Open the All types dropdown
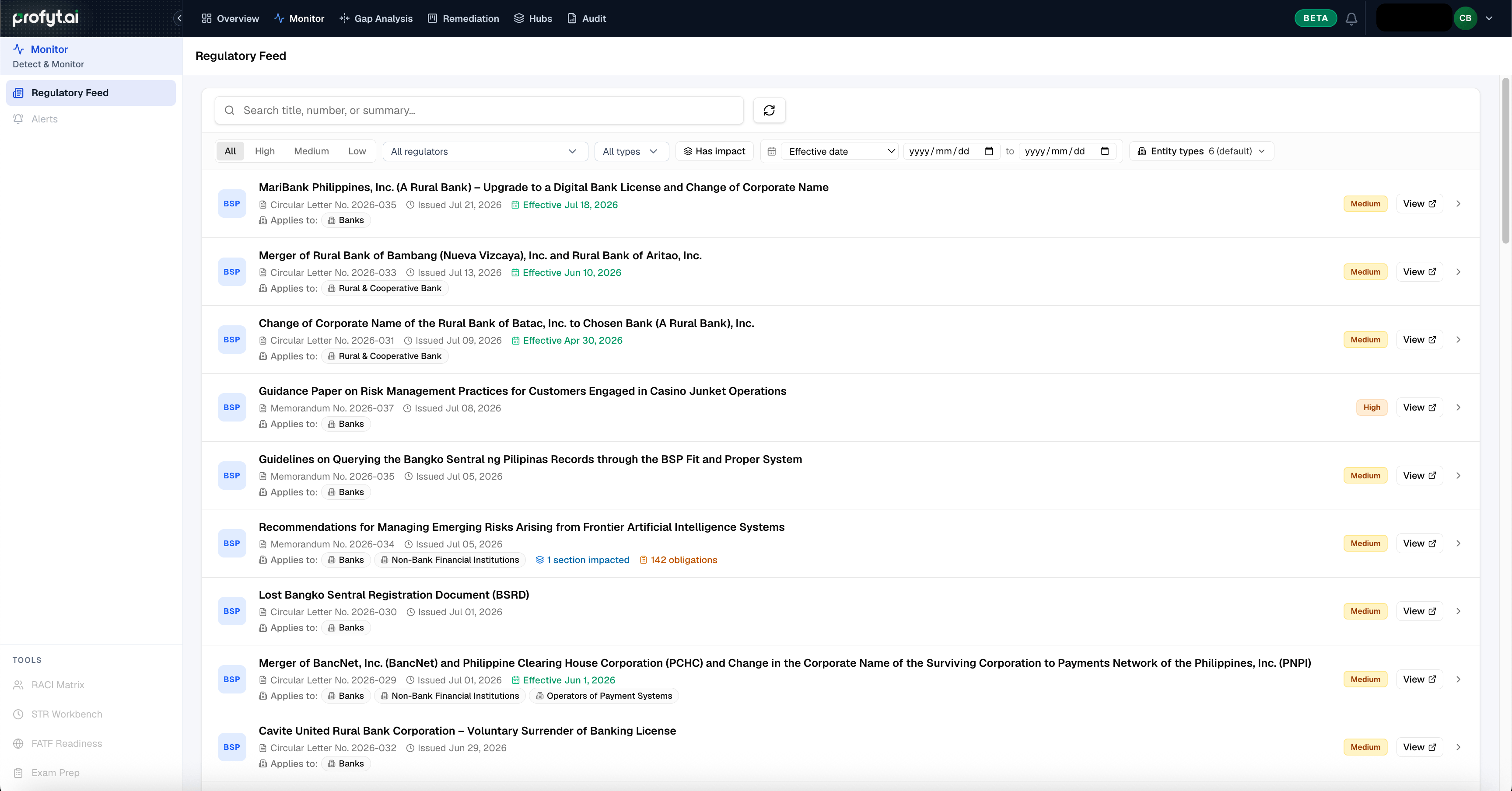Image resolution: width=1512 pixels, height=791 pixels. pyautogui.click(x=631, y=151)
